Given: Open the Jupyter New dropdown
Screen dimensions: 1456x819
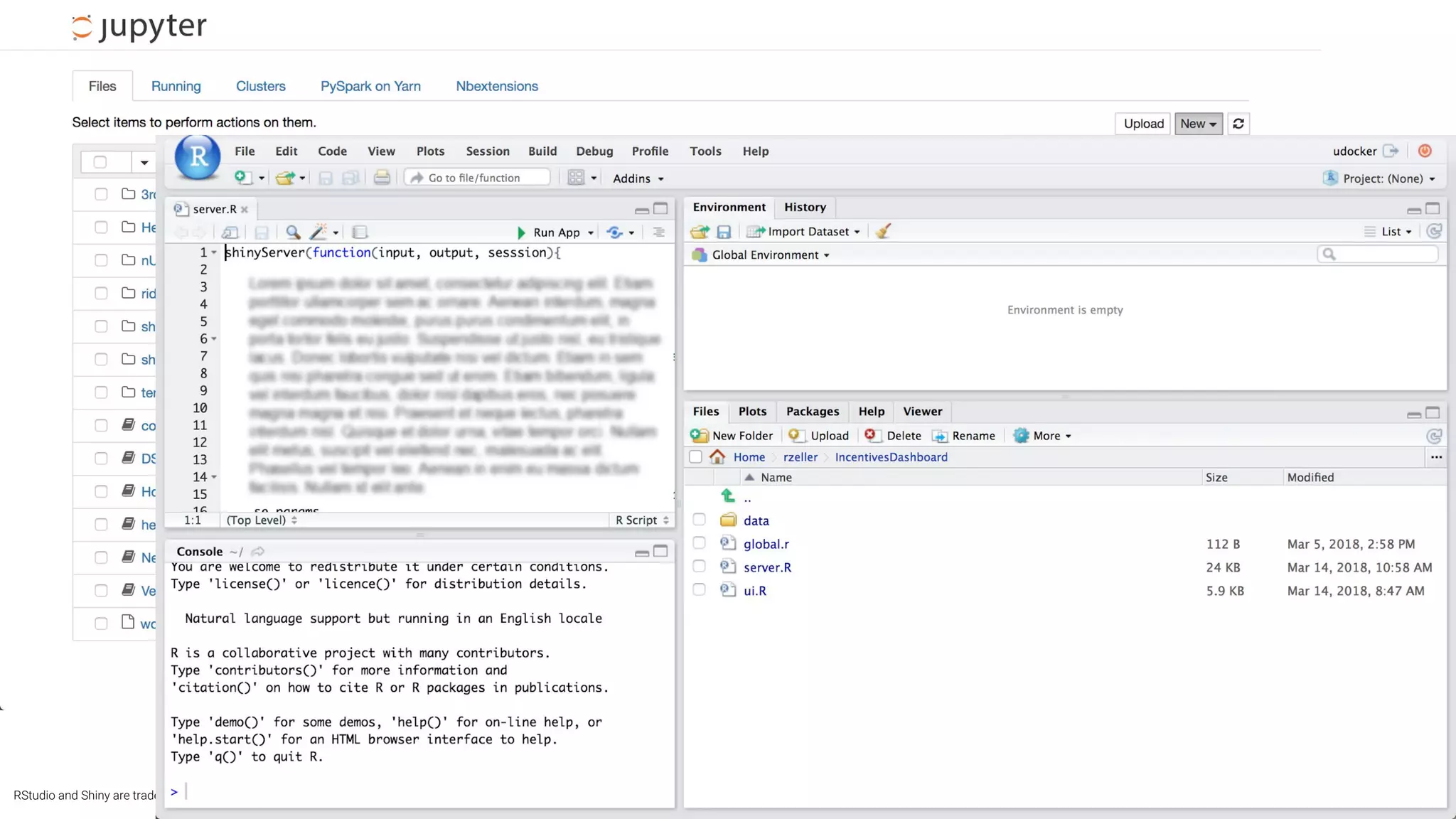Looking at the screenshot, I should [x=1199, y=124].
